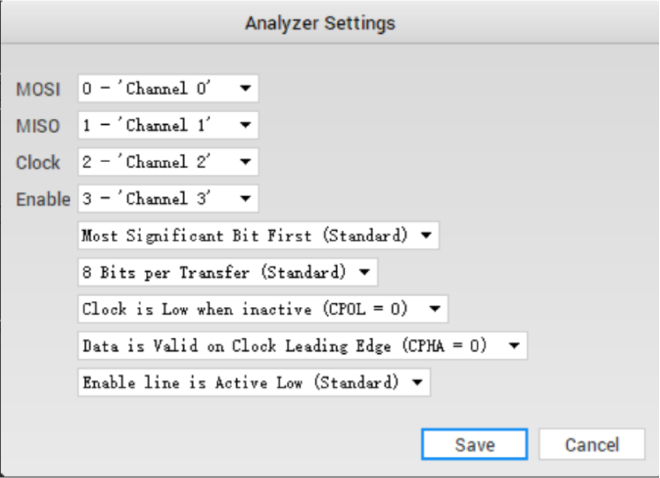Screen dimensions: 660x478
Task: Click the MISO label
Action: point(39,126)
